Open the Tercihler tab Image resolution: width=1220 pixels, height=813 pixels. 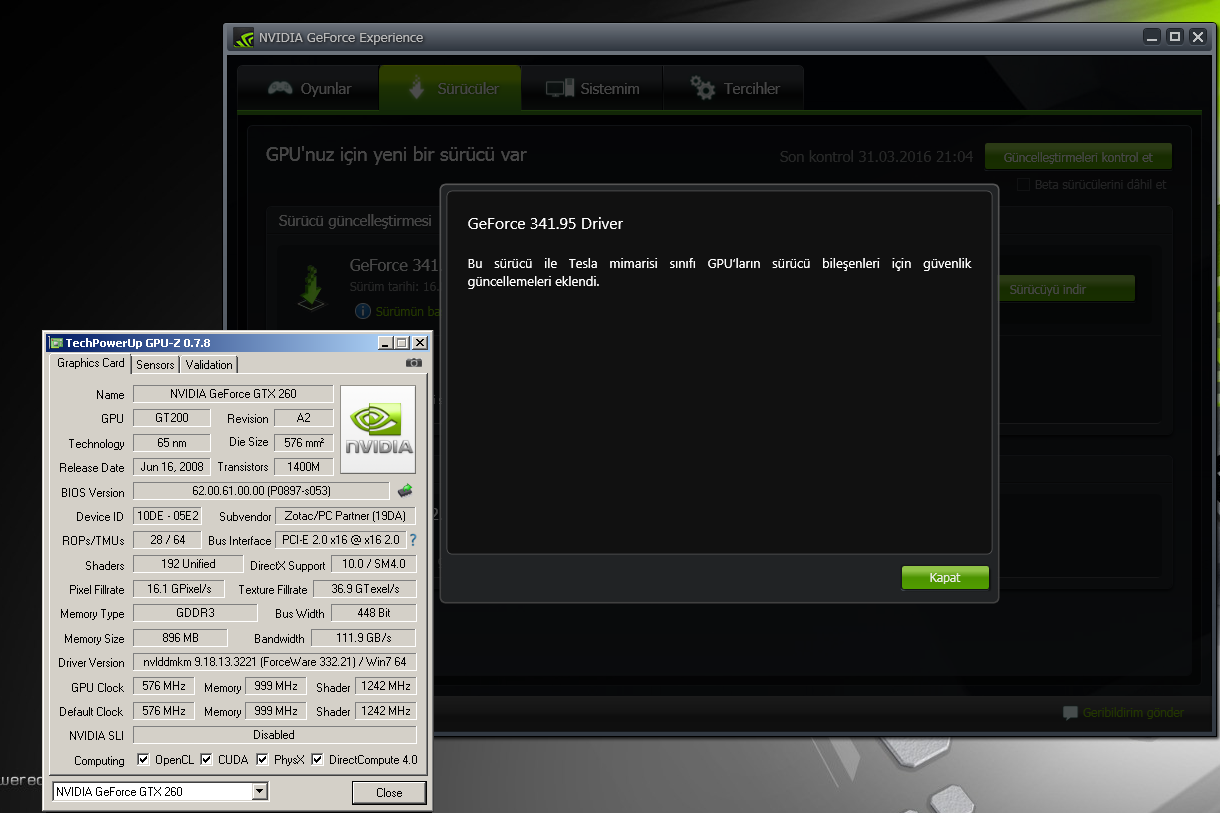(734, 89)
